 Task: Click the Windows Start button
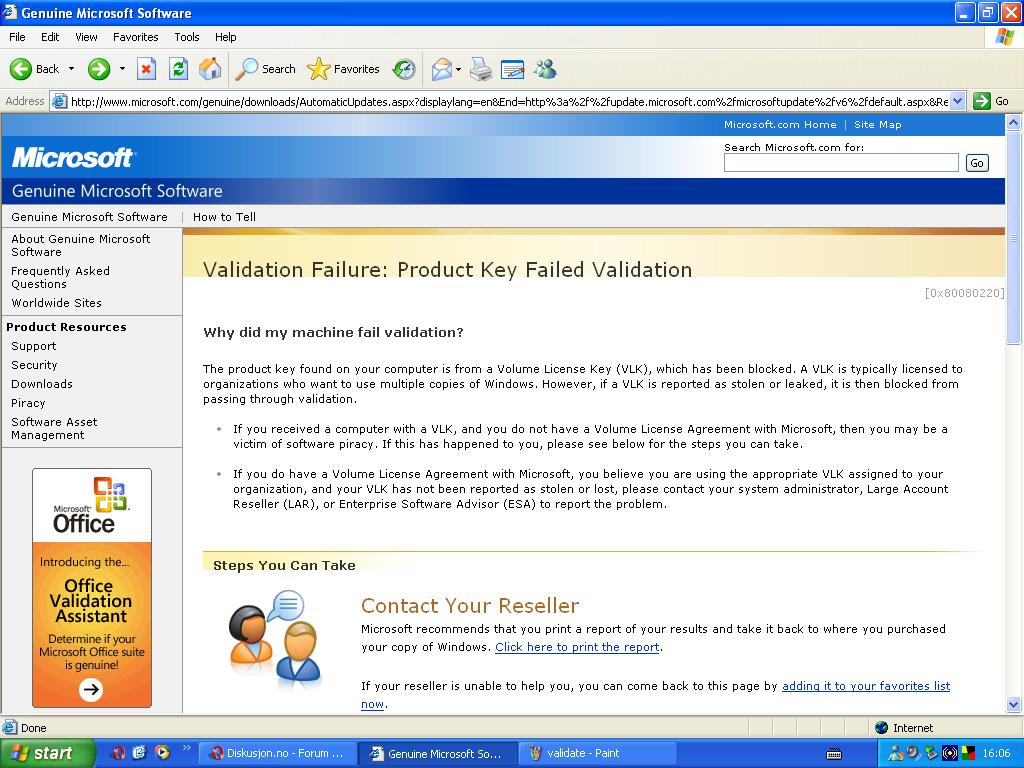[x=47, y=754]
